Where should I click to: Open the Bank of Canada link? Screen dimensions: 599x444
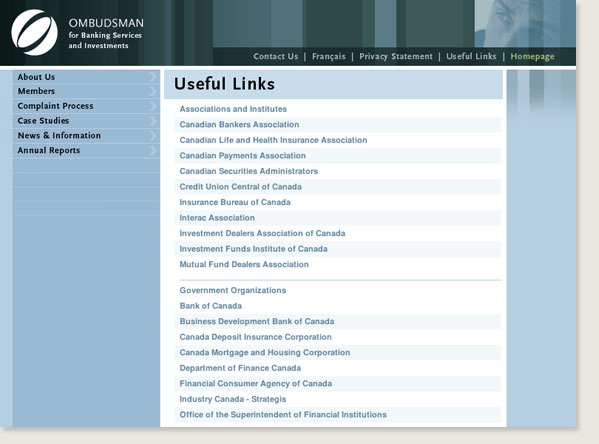point(210,306)
